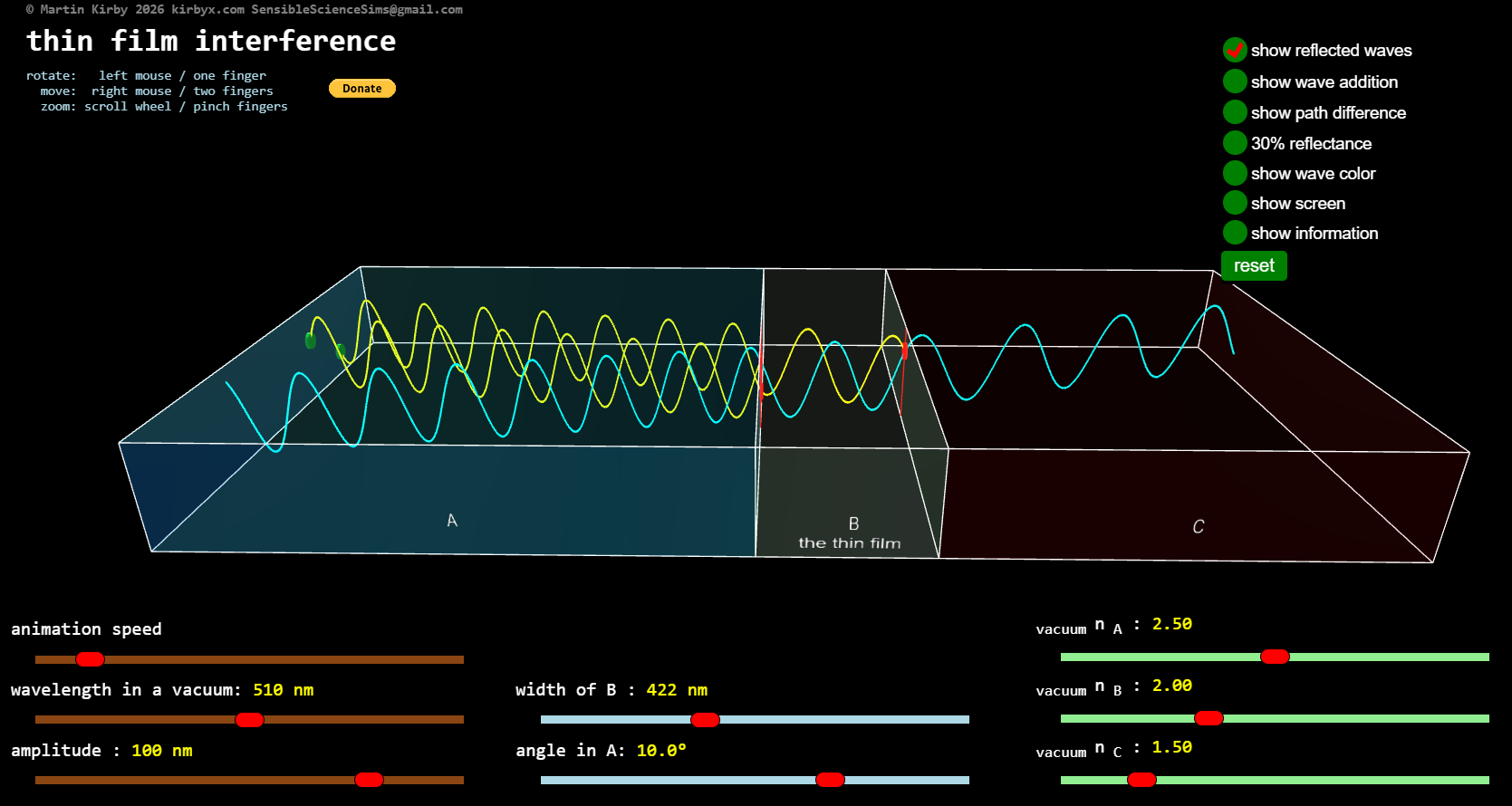
Task: Click the n A refractive index slider knob
Action: click(1275, 657)
